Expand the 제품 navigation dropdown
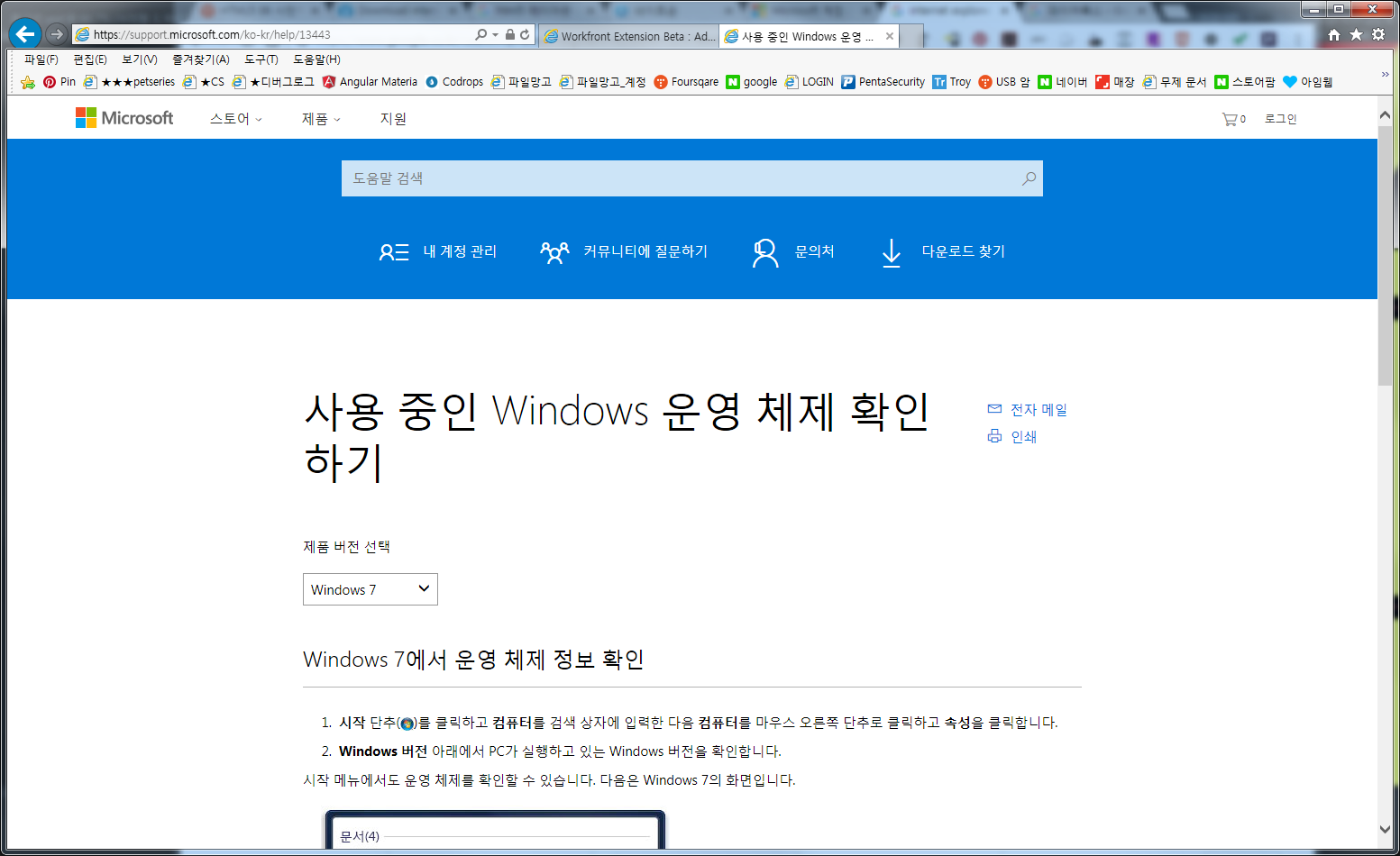The width and height of the screenshot is (1400, 856). (x=322, y=119)
